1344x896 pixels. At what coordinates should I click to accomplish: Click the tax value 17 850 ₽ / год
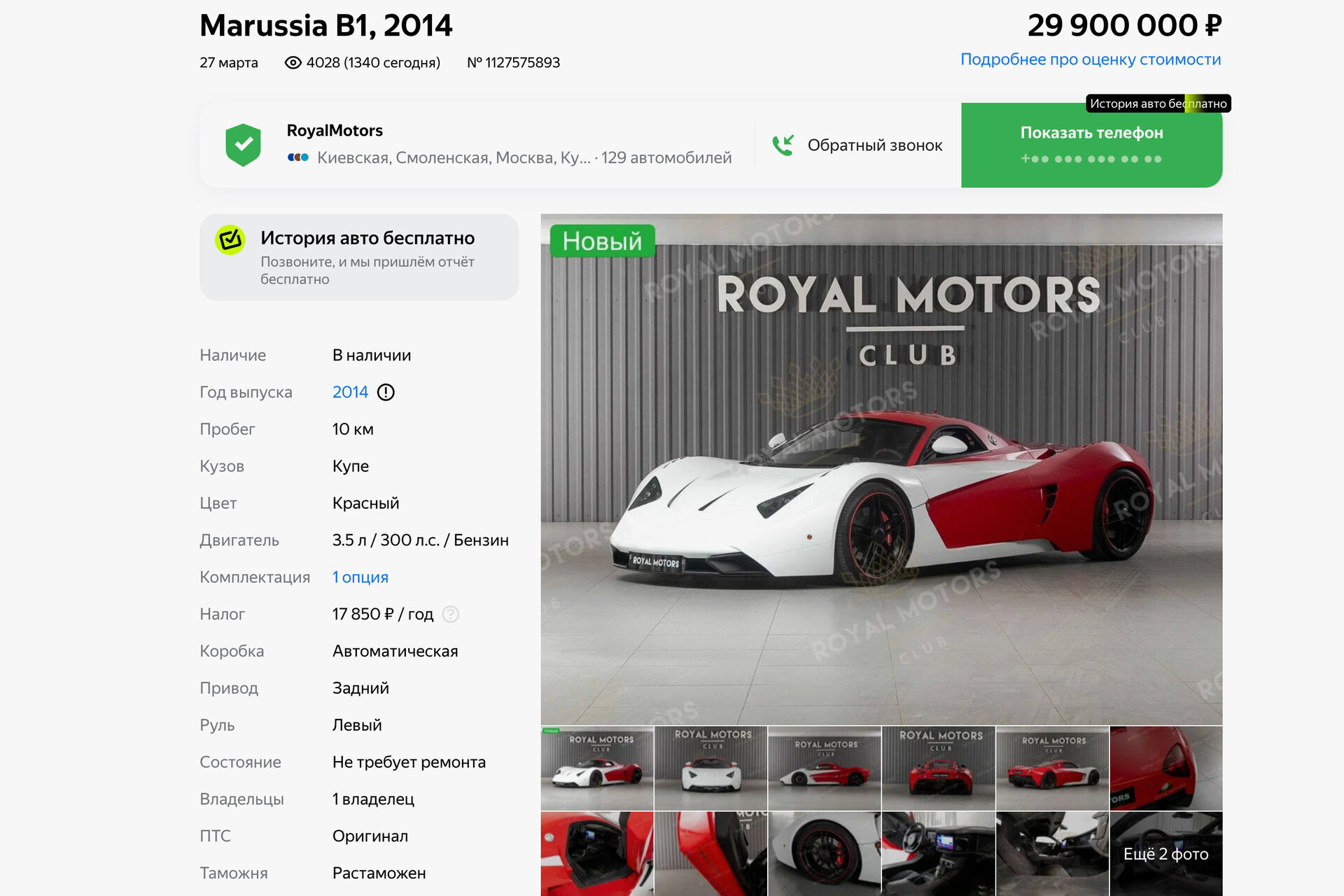(x=383, y=614)
